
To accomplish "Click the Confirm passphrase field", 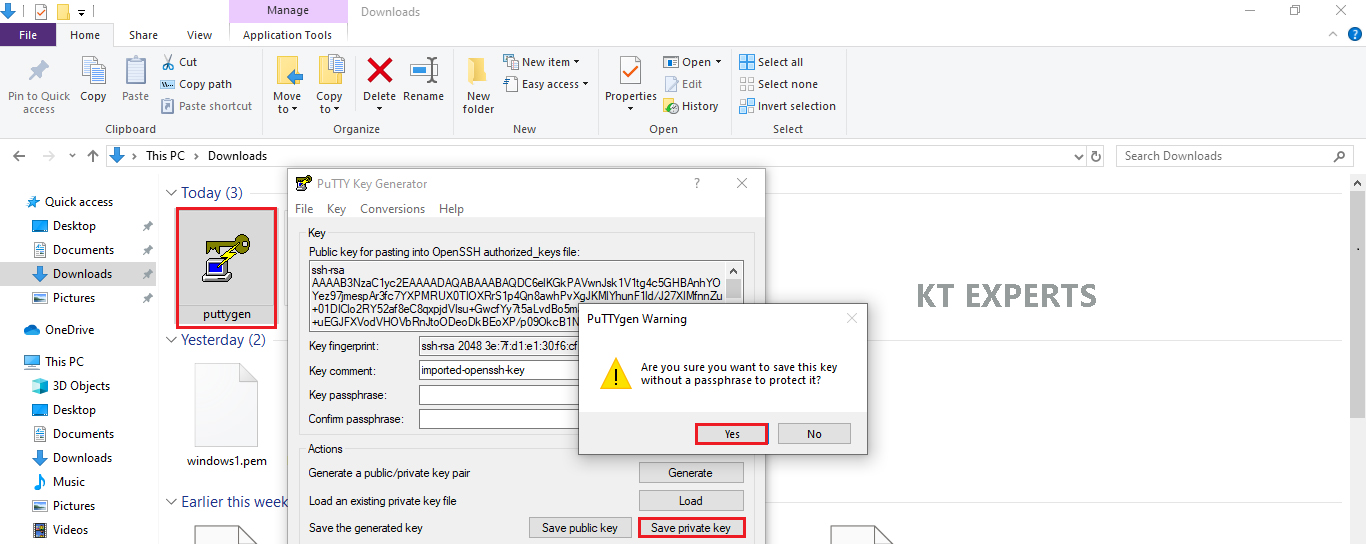I will 498,419.
